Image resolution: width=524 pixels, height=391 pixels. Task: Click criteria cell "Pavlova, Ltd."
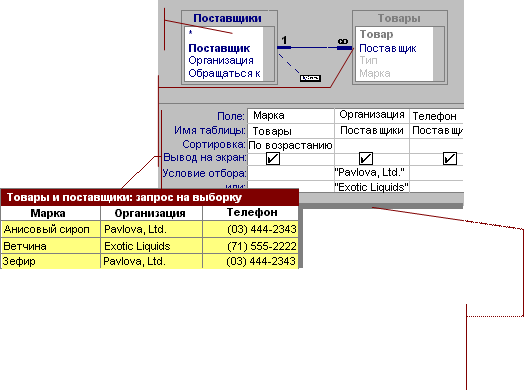tap(372, 173)
